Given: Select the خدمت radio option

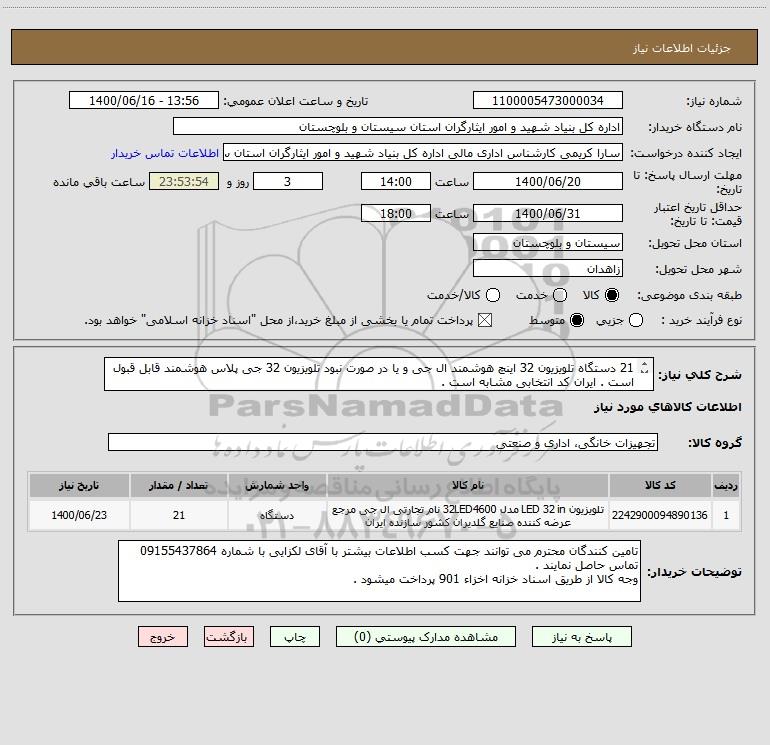Looking at the screenshot, I should click(x=560, y=295).
